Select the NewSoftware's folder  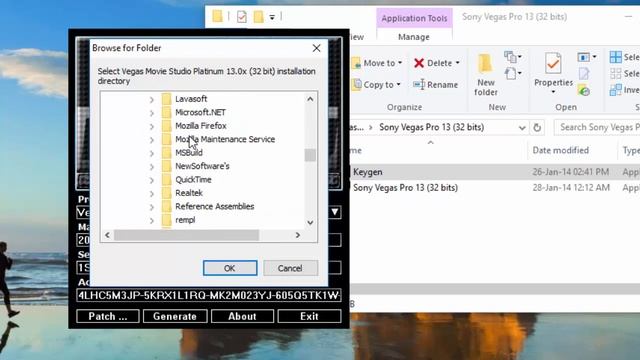[202, 166]
